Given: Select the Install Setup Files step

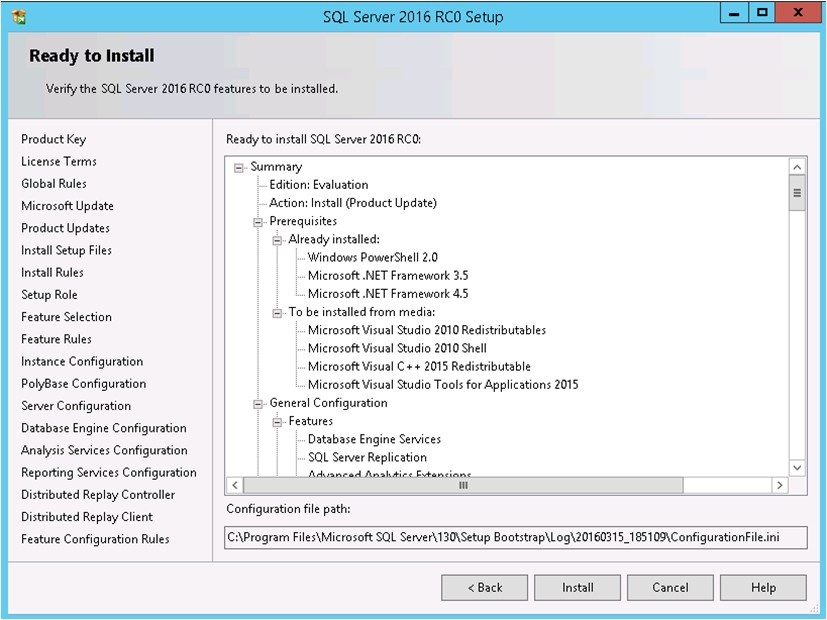Looking at the screenshot, I should point(66,250).
